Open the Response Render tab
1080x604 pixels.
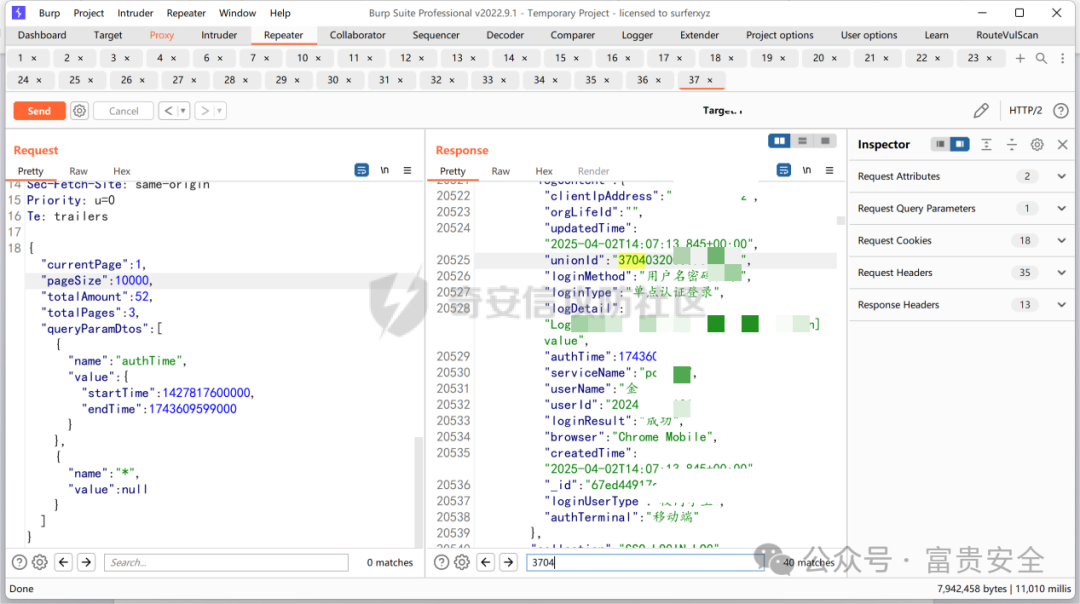[594, 171]
